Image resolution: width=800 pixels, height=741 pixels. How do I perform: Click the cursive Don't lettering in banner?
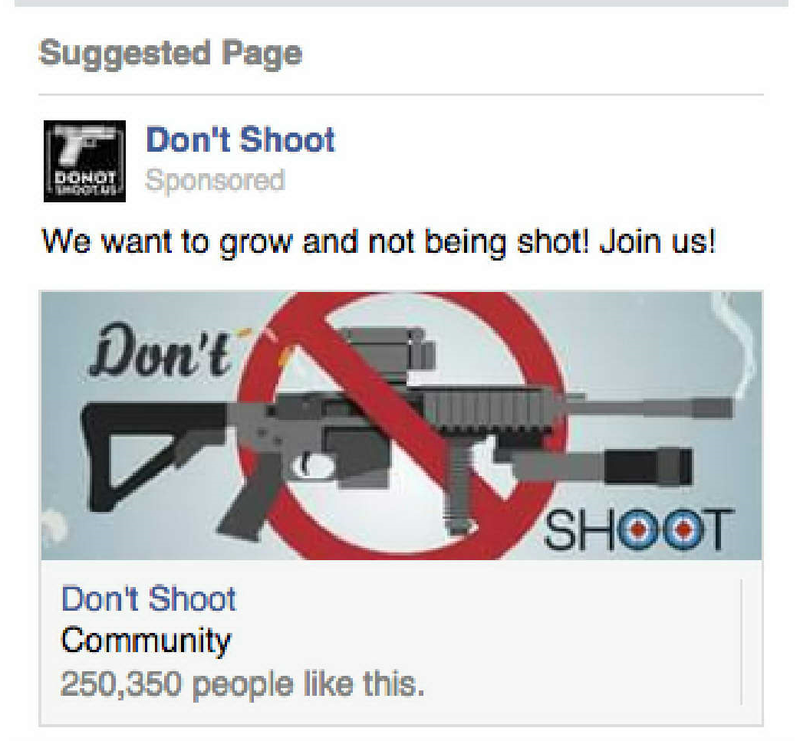click(x=161, y=350)
